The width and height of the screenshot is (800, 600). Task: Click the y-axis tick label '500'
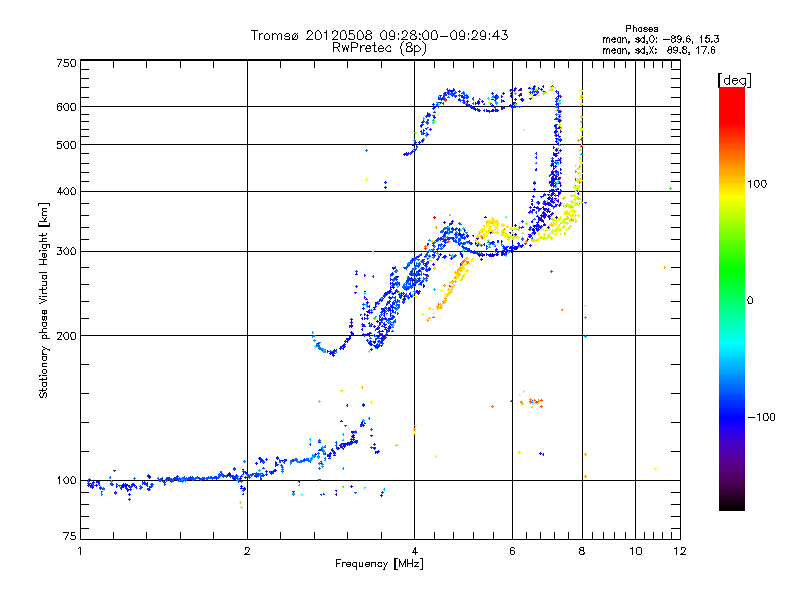66,145
